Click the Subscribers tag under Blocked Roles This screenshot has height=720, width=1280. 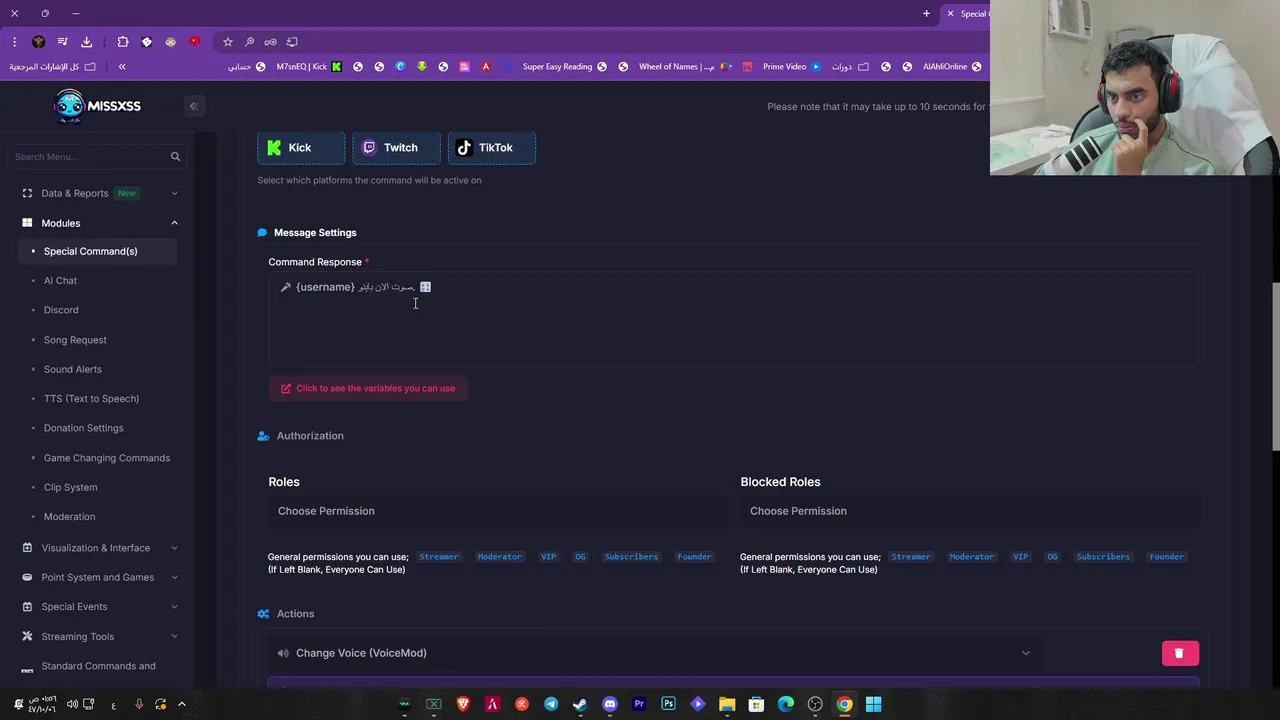[x=1103, y=557]
